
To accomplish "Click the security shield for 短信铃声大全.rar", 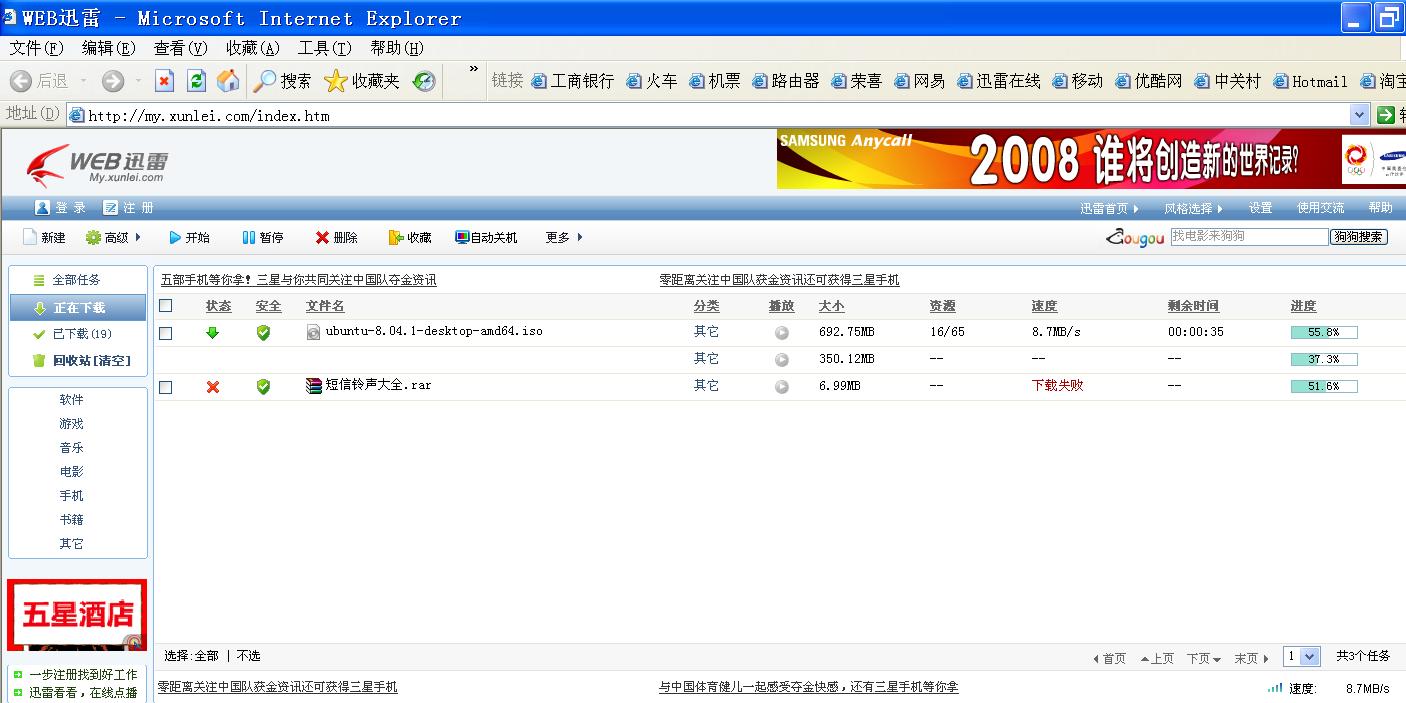I will click(263, 386).
